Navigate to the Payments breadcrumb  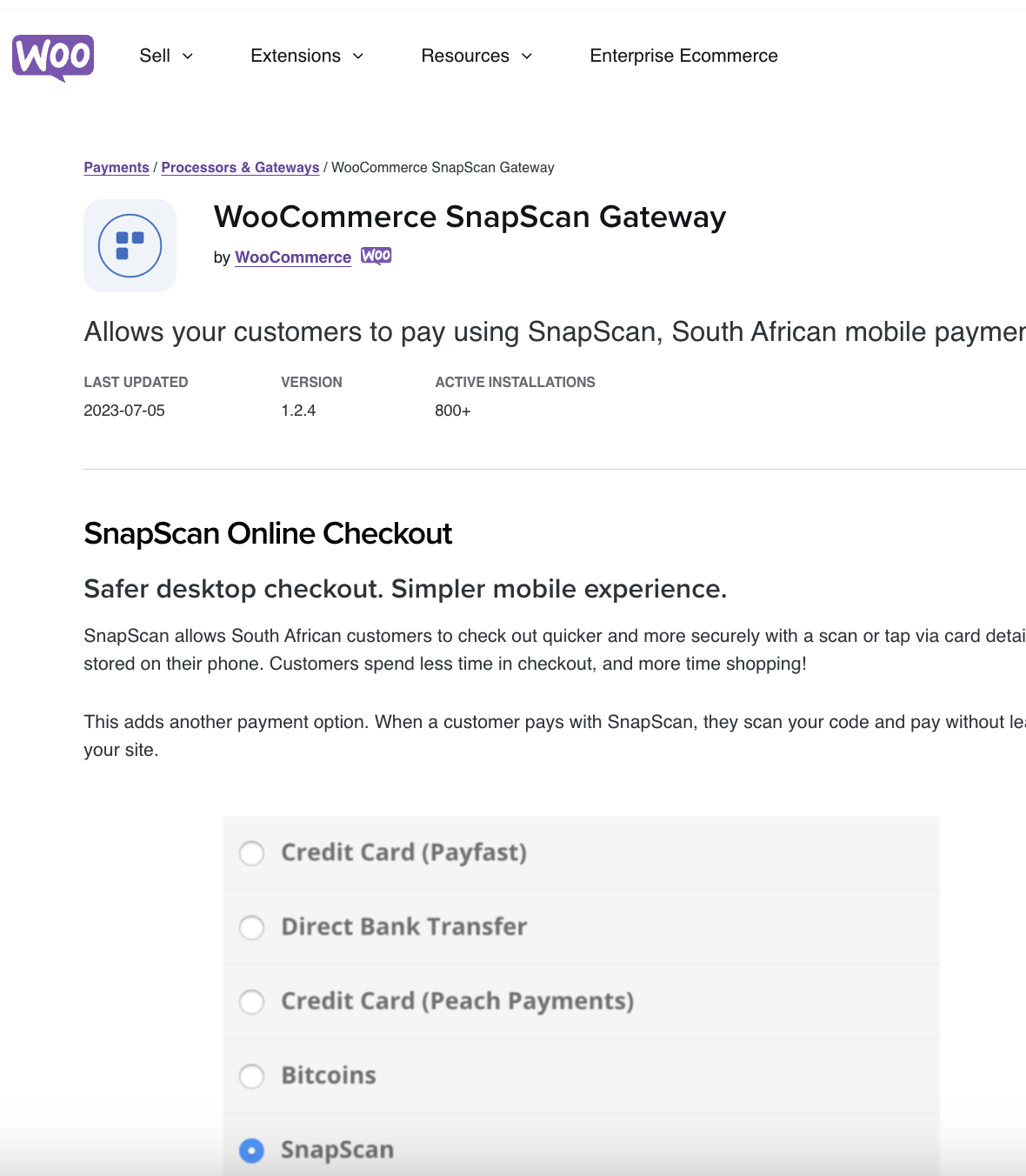point(116,167)
